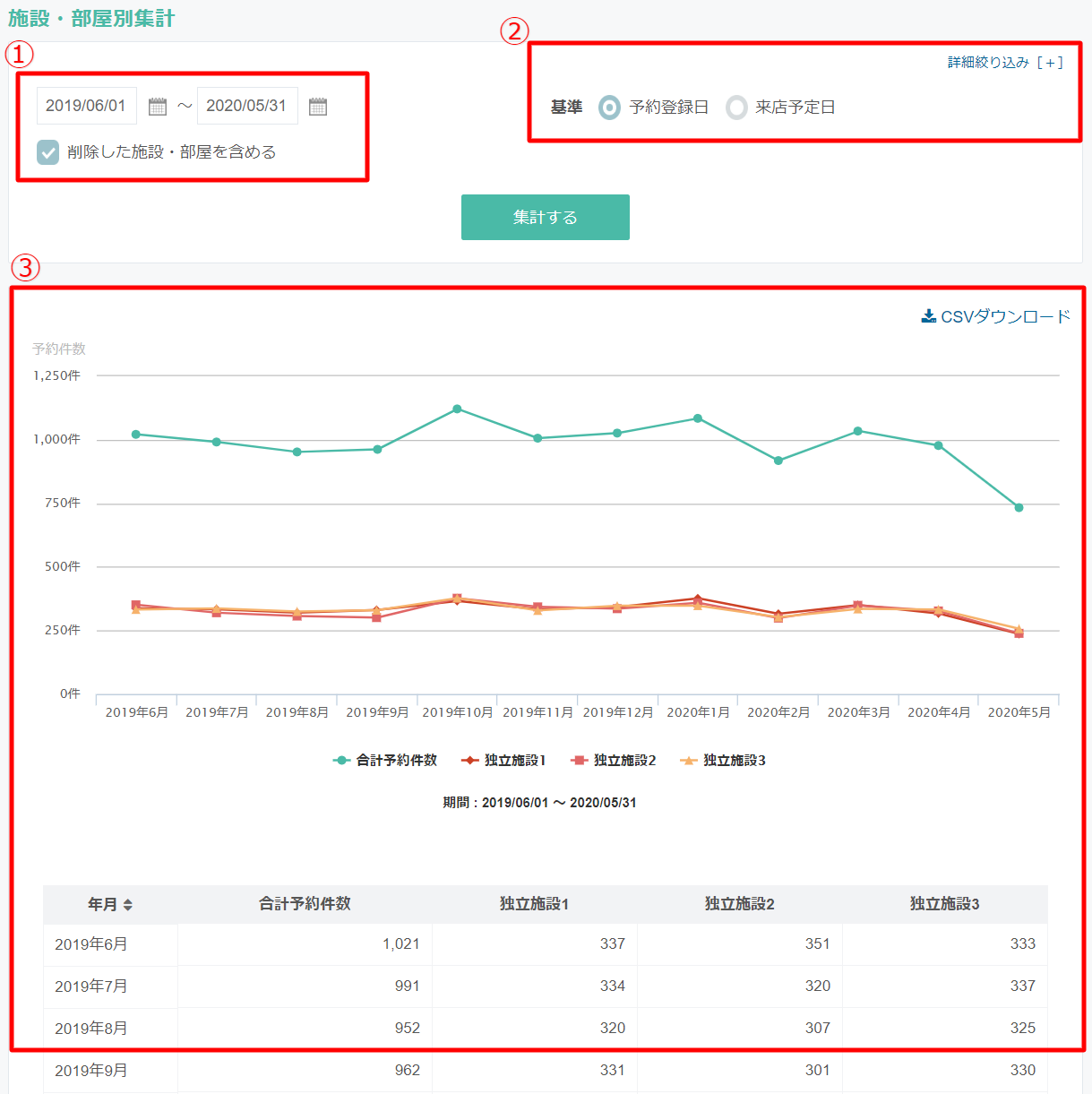The width and height of the screenshot is (1092, 1094).
Task: Click the 独立施設1 table column header
Action: [x=534, y=904]
